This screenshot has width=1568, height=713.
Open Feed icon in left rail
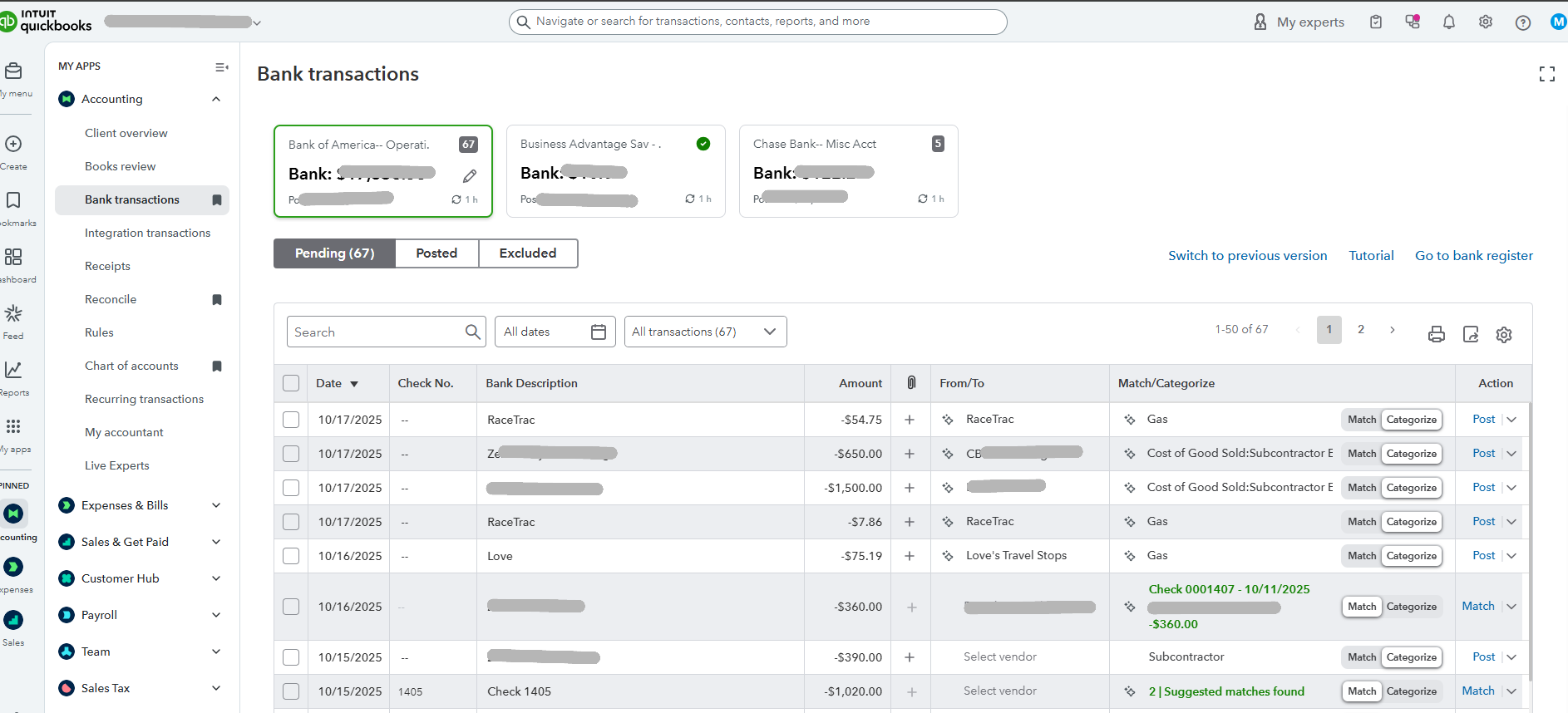(13, 313)
